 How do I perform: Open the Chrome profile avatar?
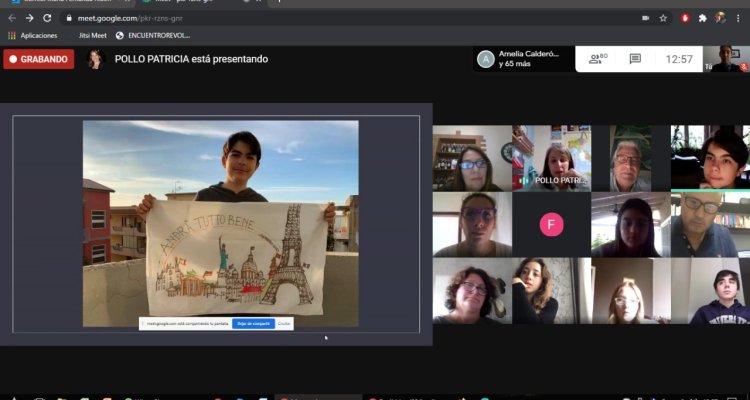720,18
